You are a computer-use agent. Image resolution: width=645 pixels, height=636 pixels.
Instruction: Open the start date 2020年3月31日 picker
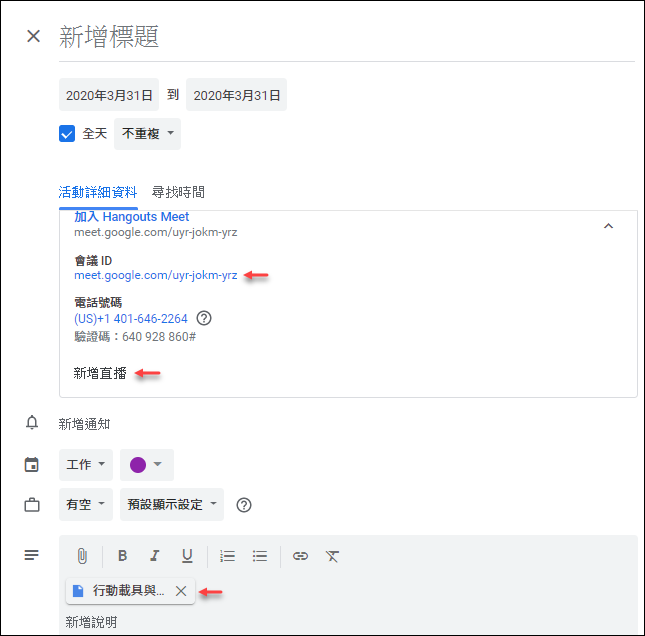[x=109, y=95]
